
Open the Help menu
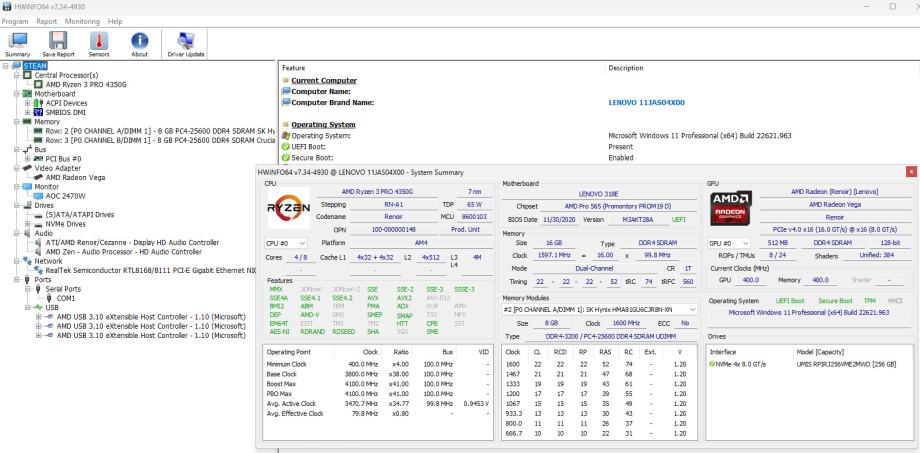[115, 21]
